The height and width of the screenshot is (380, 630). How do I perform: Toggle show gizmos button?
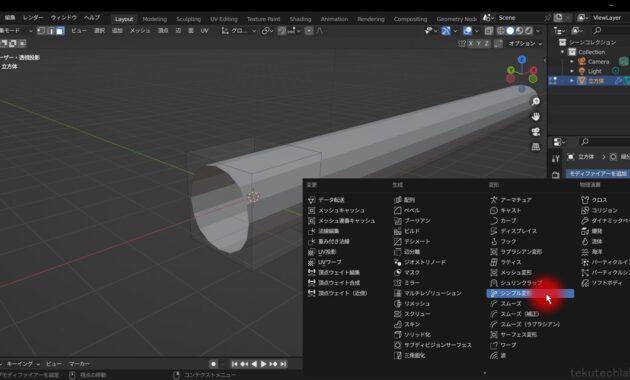(x=446, y=31)
